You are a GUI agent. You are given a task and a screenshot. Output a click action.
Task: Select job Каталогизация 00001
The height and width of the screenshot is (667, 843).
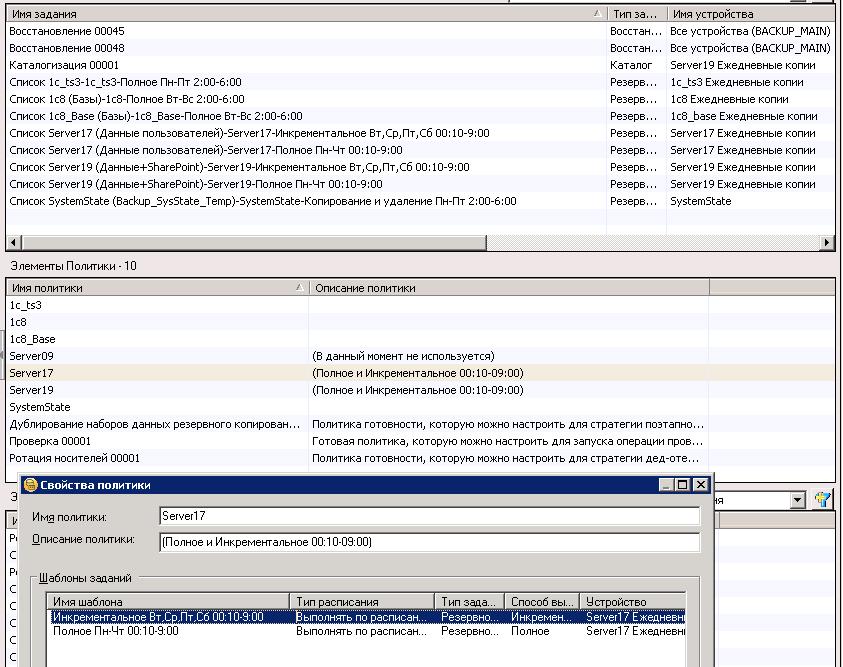point(64,65)
